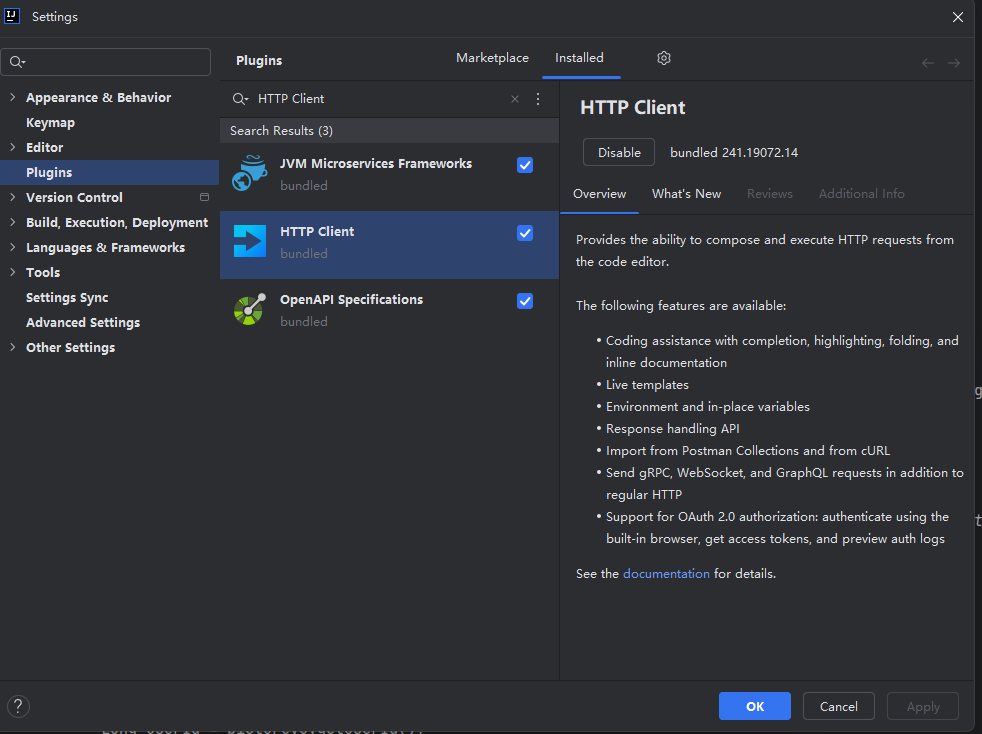Open the What's New tab
Viewport: 982px width, 734px height.
click(x=686, y=194)
